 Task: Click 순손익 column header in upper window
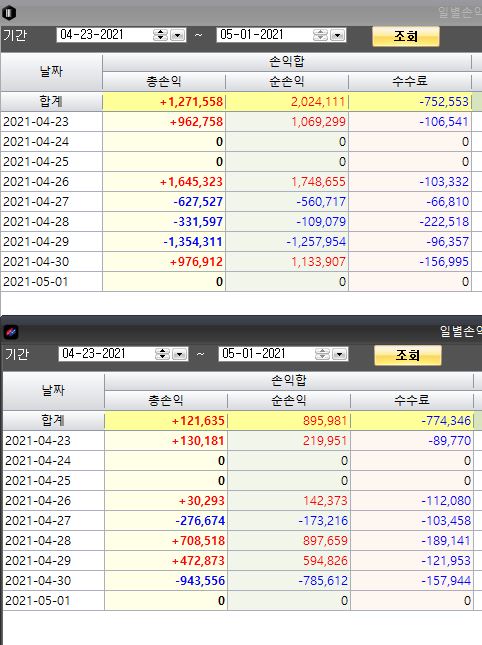[287, 81]
